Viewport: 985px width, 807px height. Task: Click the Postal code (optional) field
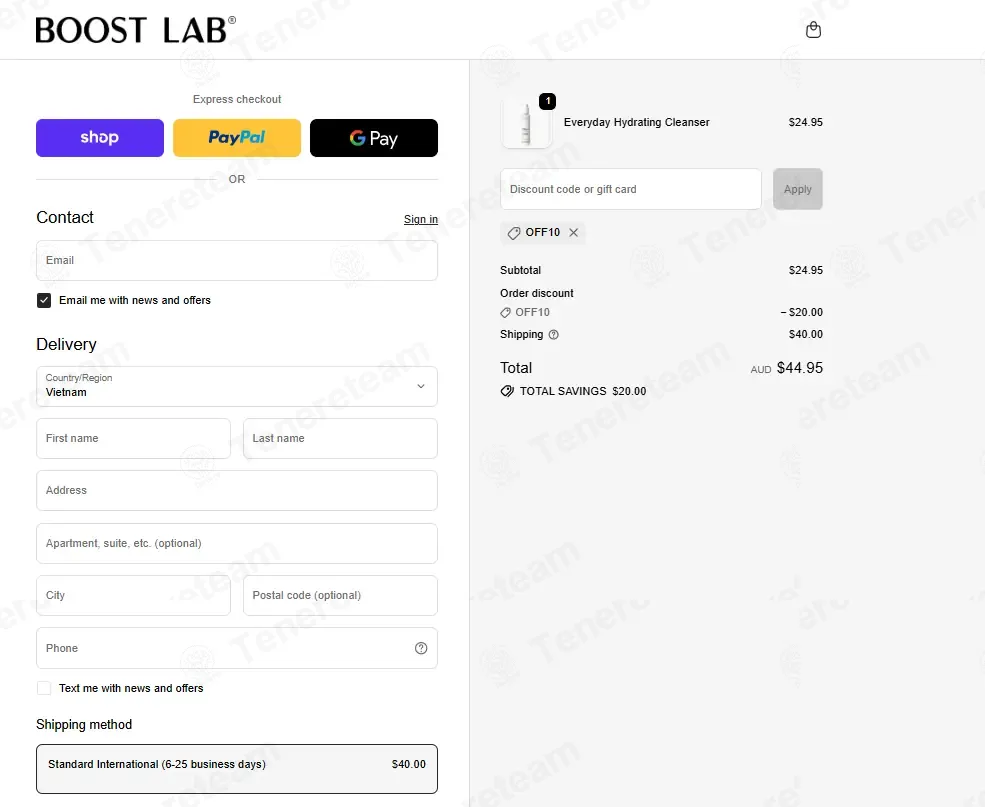[340, 595]
